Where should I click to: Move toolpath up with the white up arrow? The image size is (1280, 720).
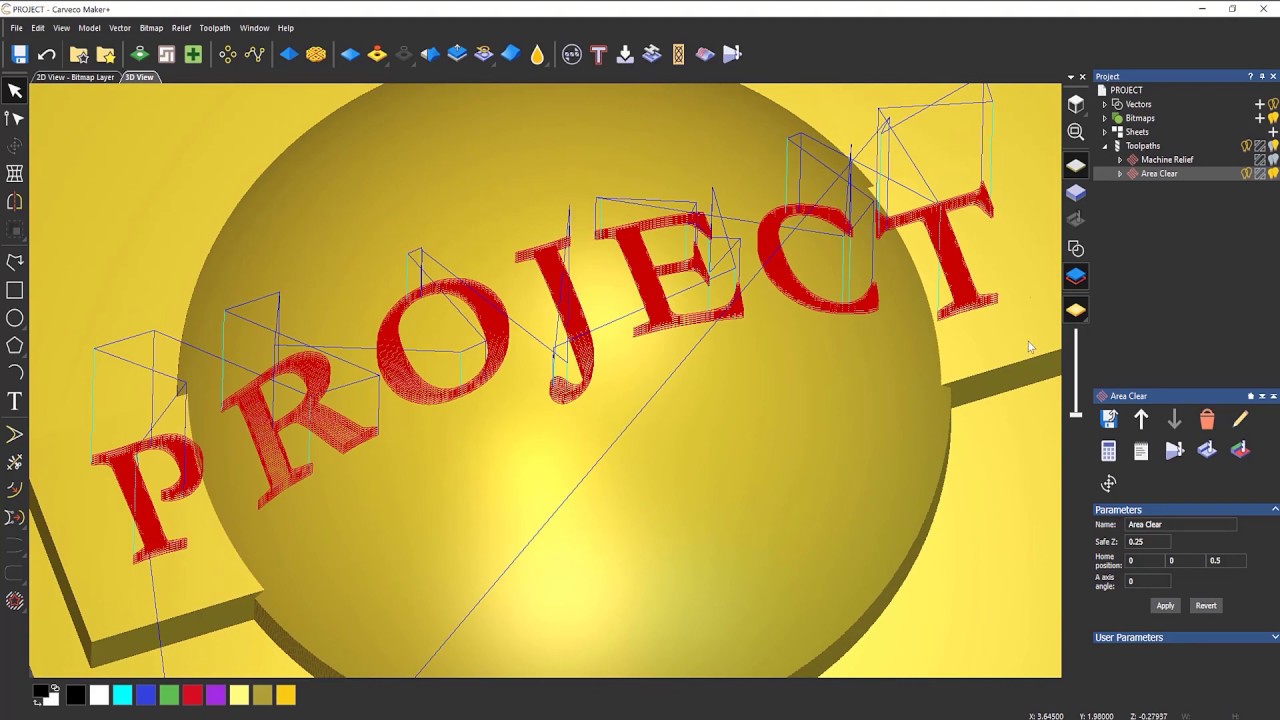pyautogui.click(x=1141, y=419)
